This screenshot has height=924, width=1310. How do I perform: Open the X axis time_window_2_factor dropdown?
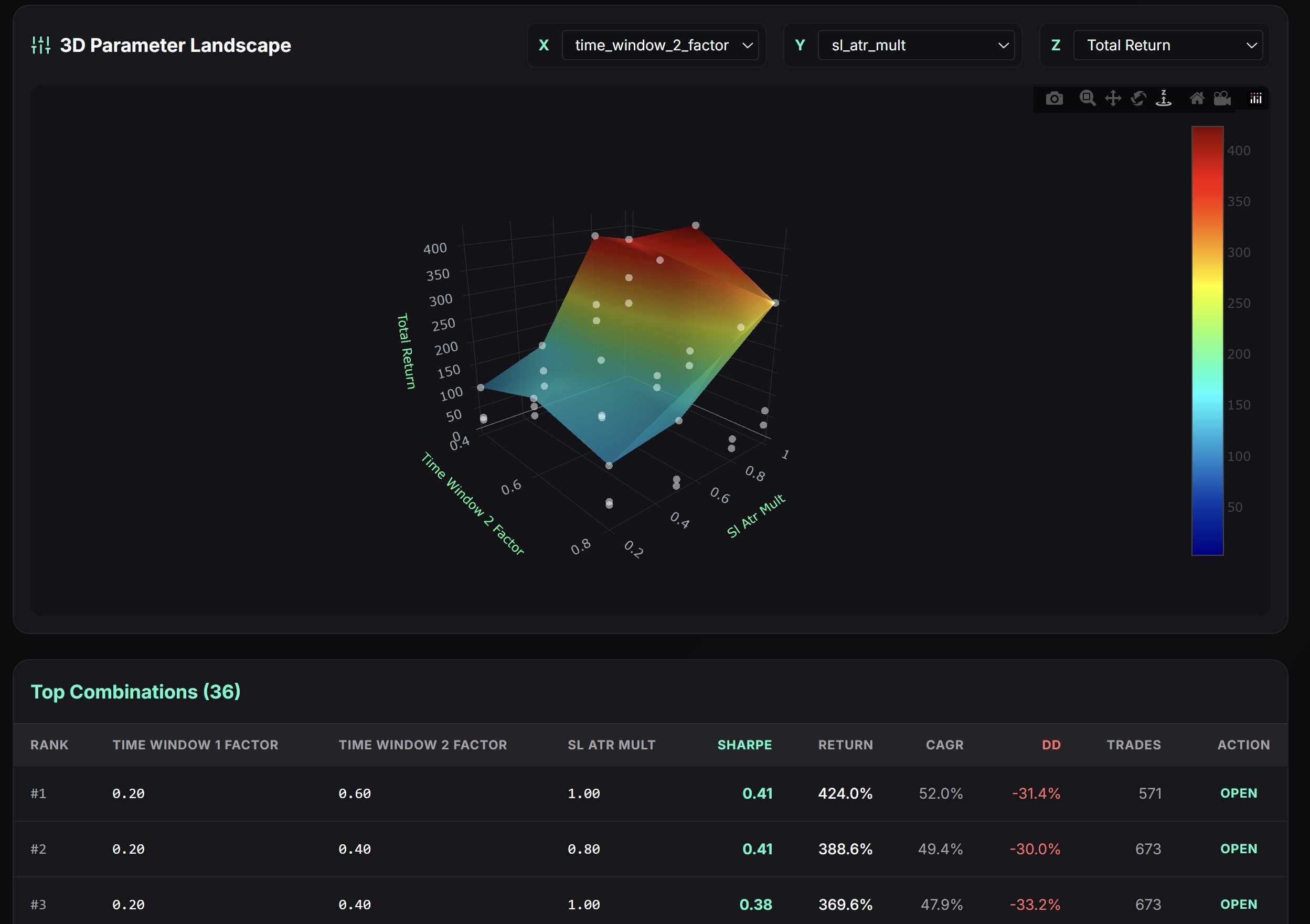tap(660, 45)
